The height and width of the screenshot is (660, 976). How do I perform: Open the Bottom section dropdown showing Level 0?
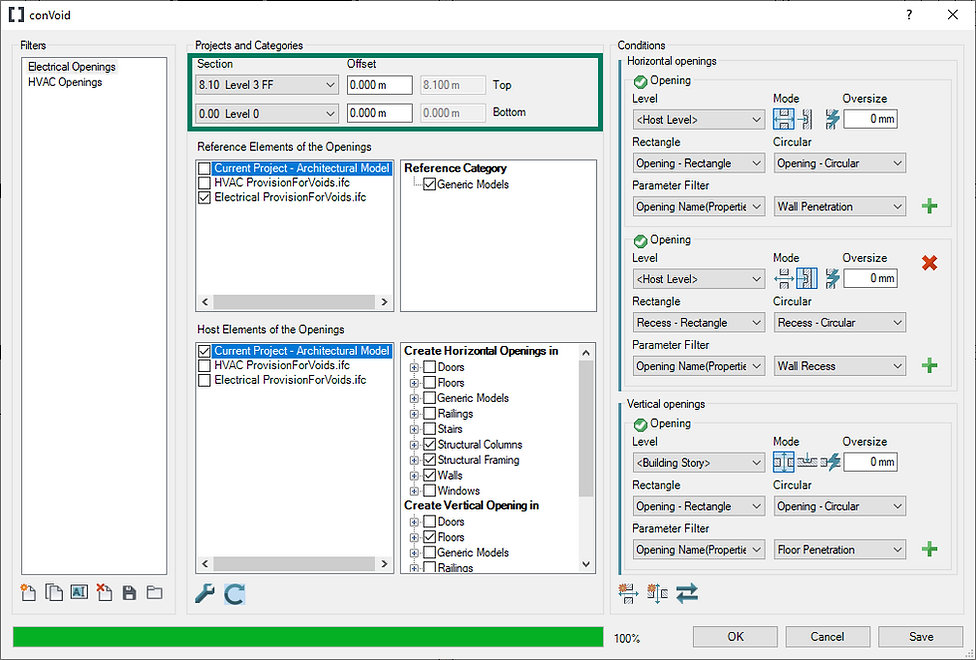tap(267, 113)
